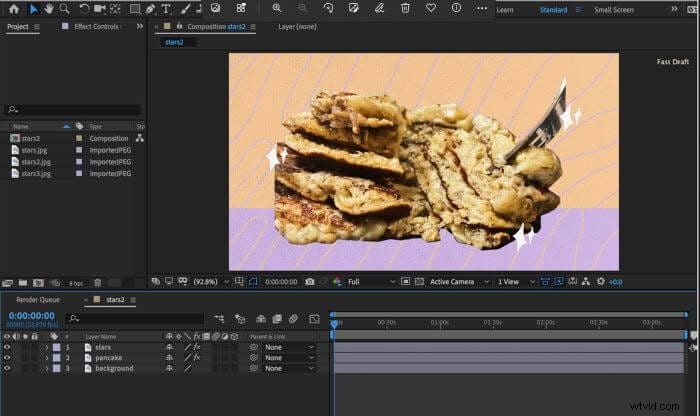Click the 8 bpc color depth button
This screenshot has width=700, height=416.
tap(76, 283)
